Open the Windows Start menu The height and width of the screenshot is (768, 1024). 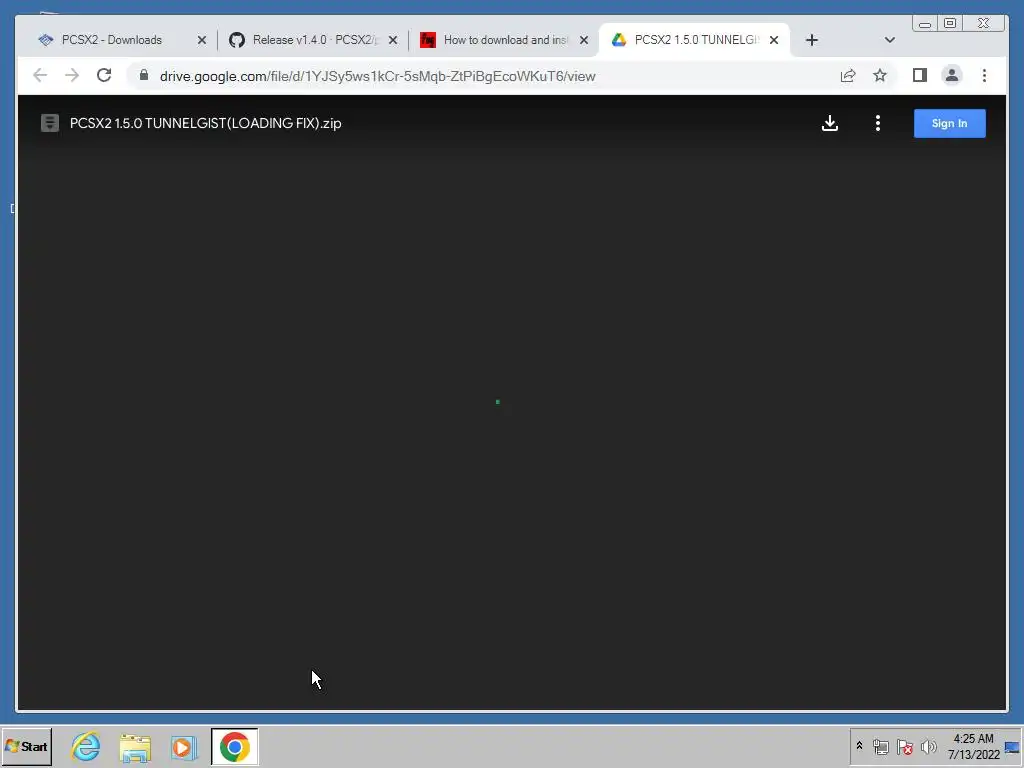[27, 746]
